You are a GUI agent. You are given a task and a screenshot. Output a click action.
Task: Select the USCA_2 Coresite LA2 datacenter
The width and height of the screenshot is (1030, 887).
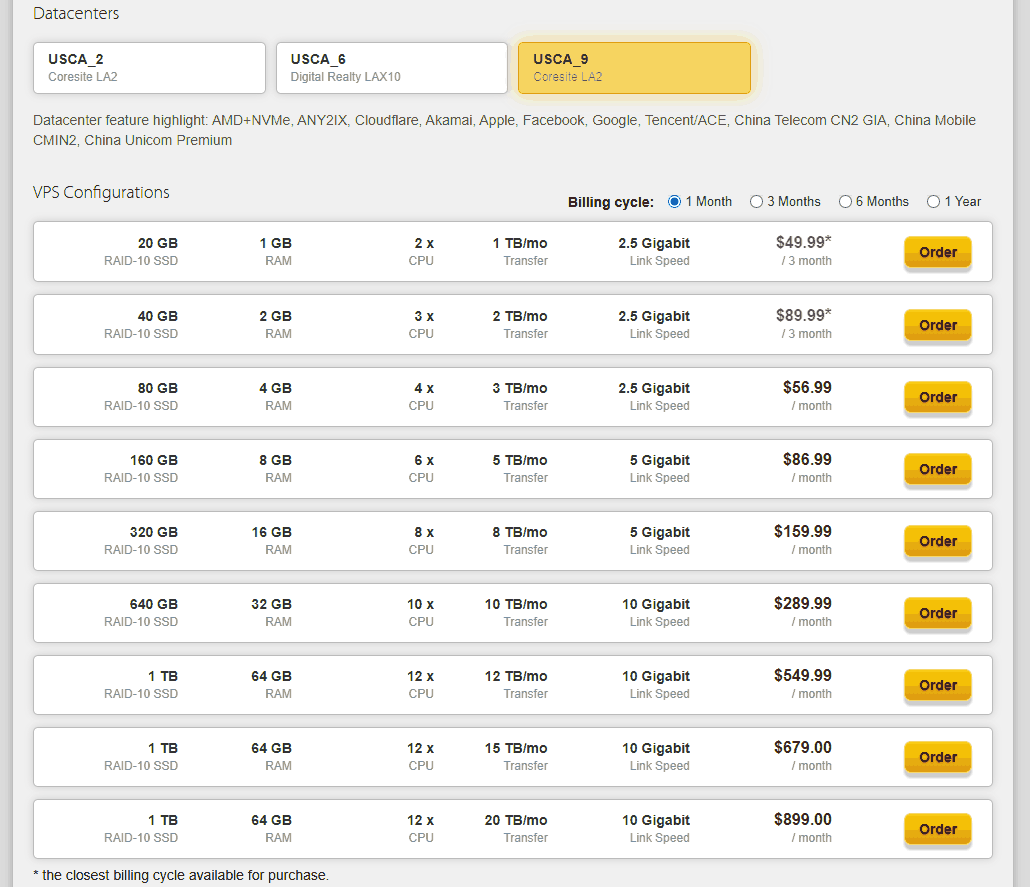(x=149, y=68)
